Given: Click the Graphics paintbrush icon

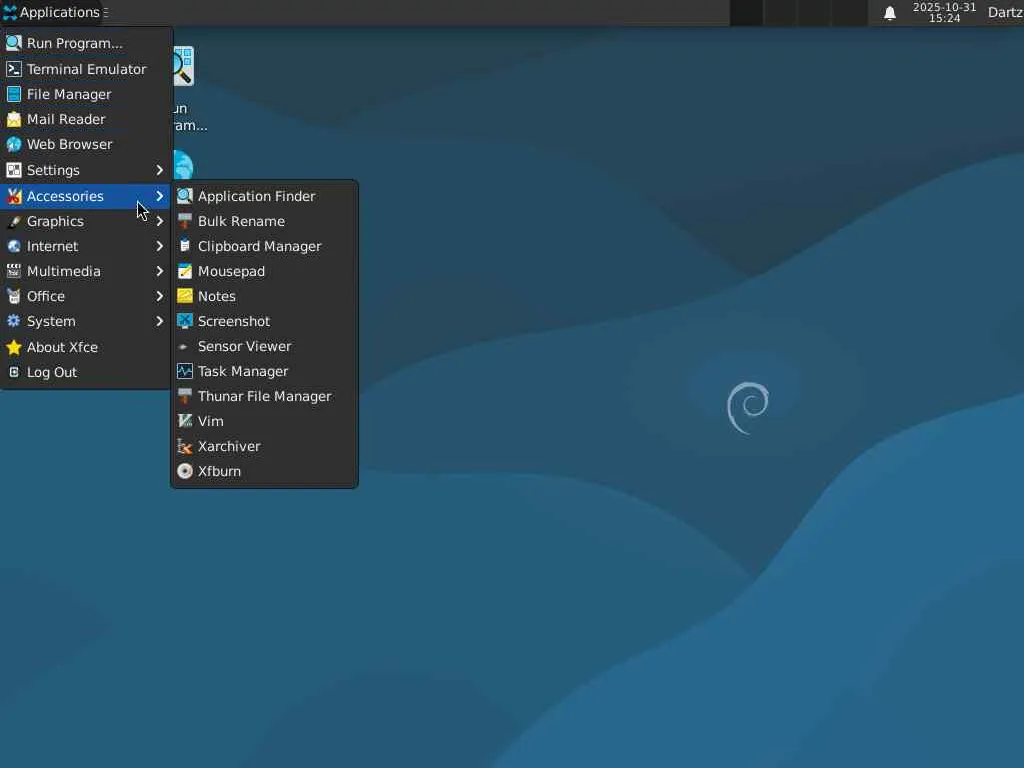Looking at the screenshot, I should coord(14,221).
